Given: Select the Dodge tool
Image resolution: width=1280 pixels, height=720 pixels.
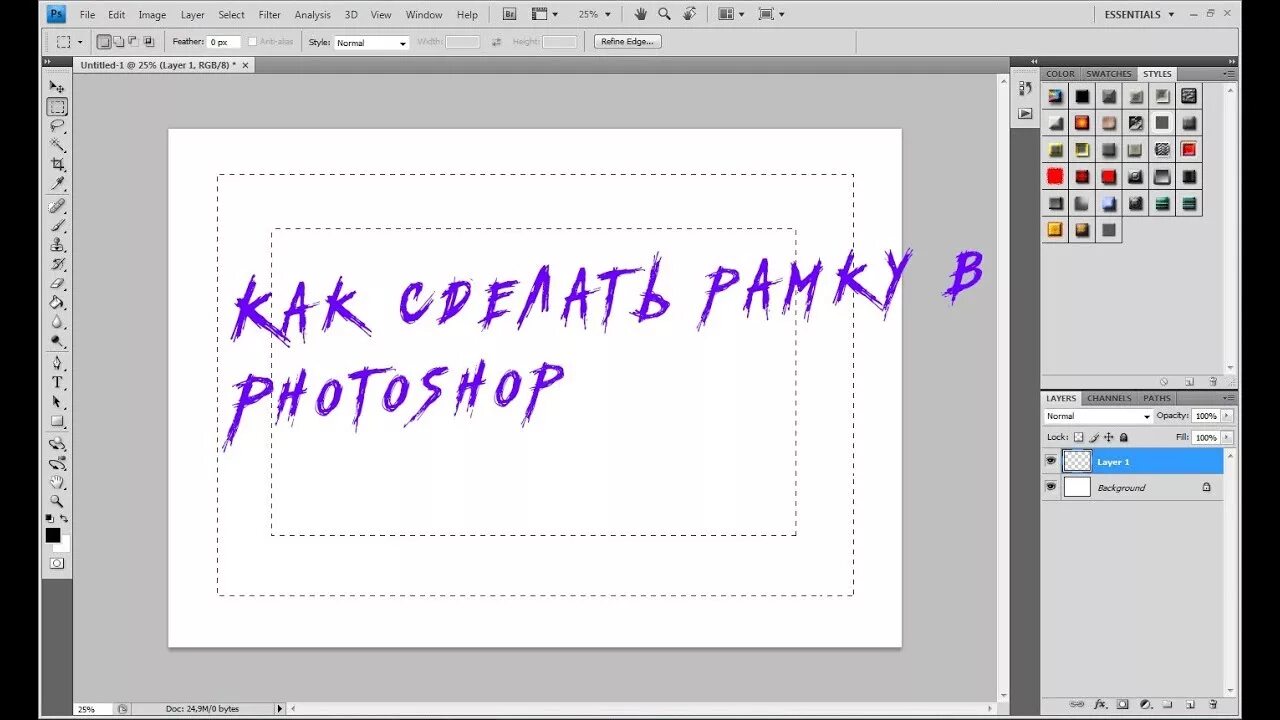Looking at the screenshot, I should [57, 341].
